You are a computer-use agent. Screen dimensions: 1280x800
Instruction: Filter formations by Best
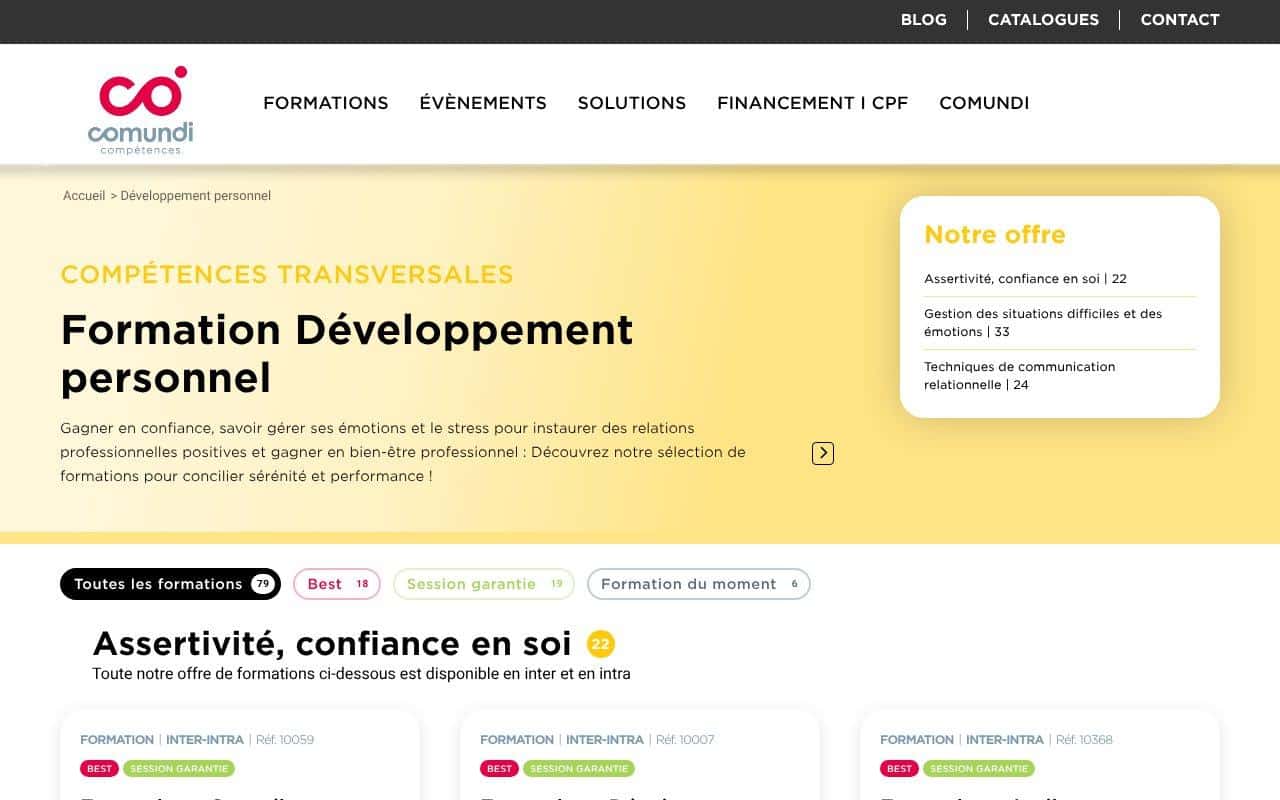click(x=337, y=584)
